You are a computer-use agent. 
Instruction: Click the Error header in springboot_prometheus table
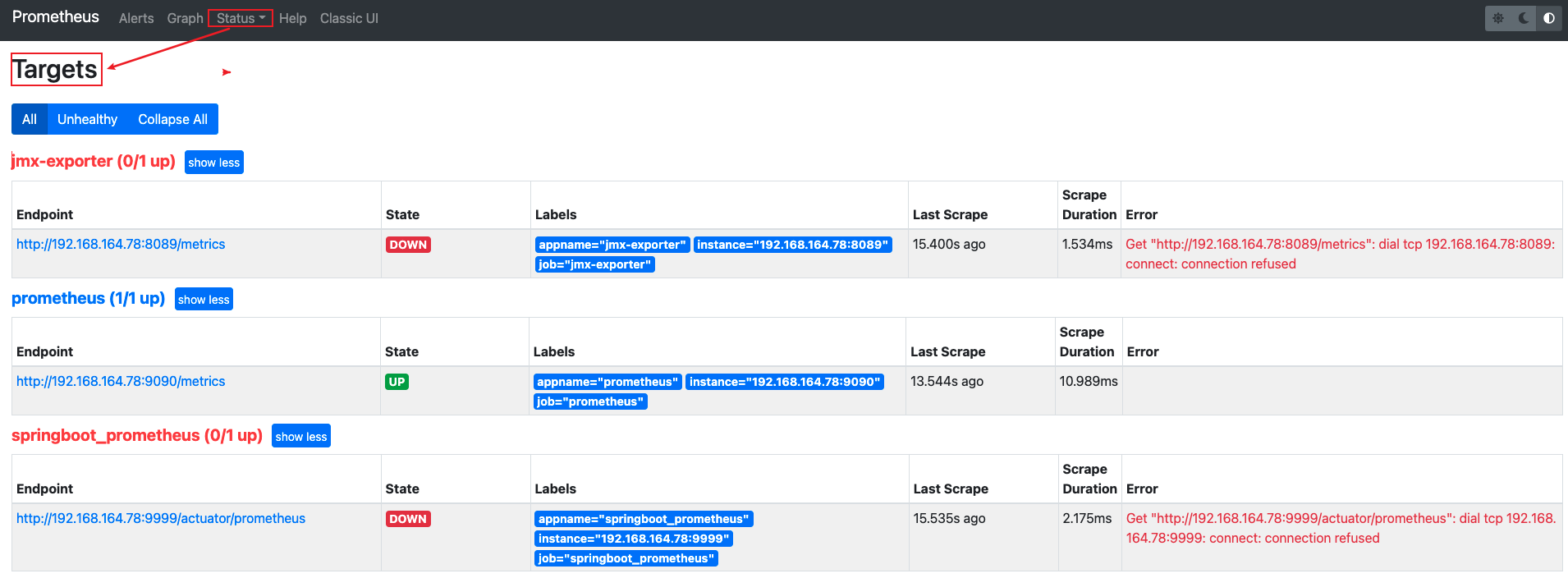coord(1142,489)
